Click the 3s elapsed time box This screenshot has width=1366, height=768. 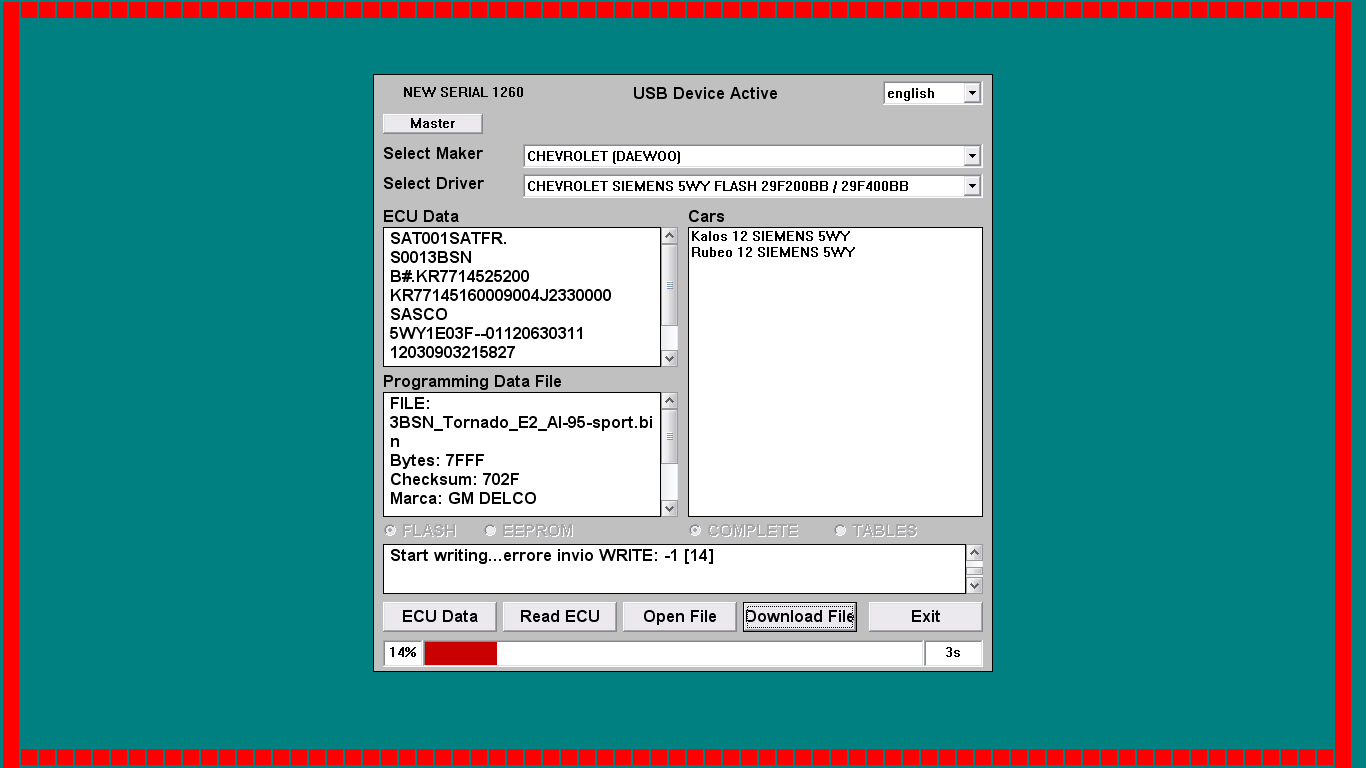[953, 653]
